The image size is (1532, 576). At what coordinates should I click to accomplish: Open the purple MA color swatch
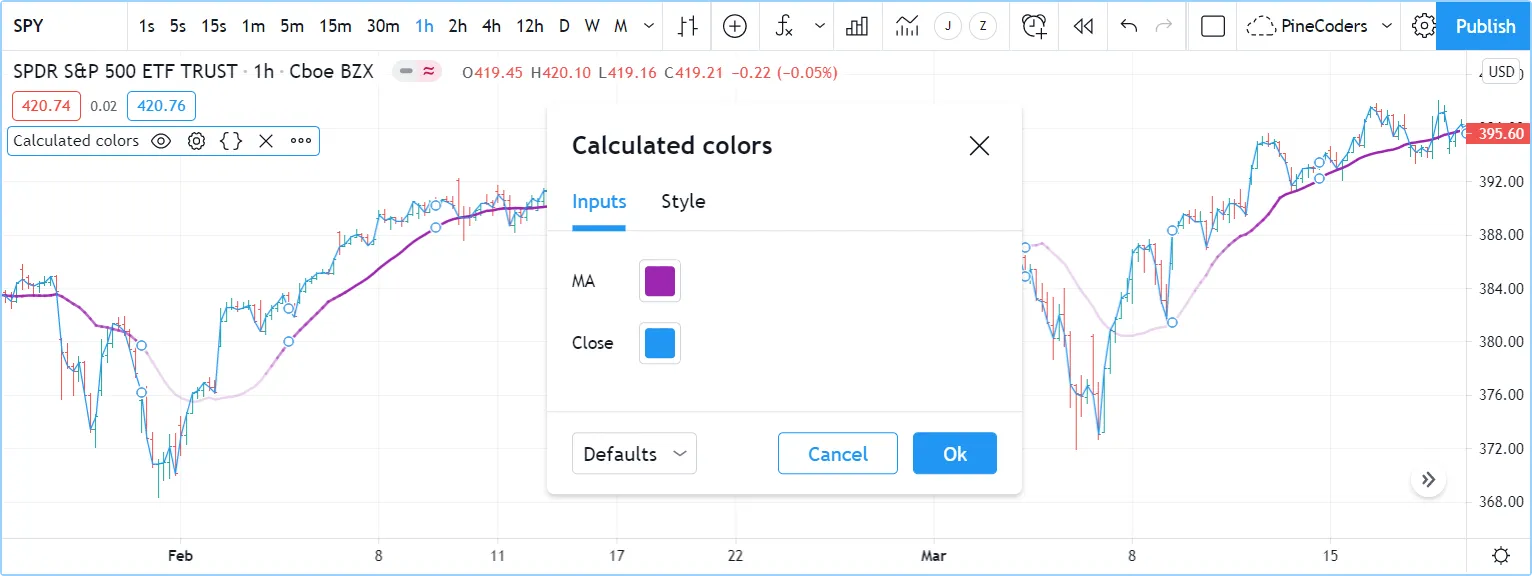659,282
